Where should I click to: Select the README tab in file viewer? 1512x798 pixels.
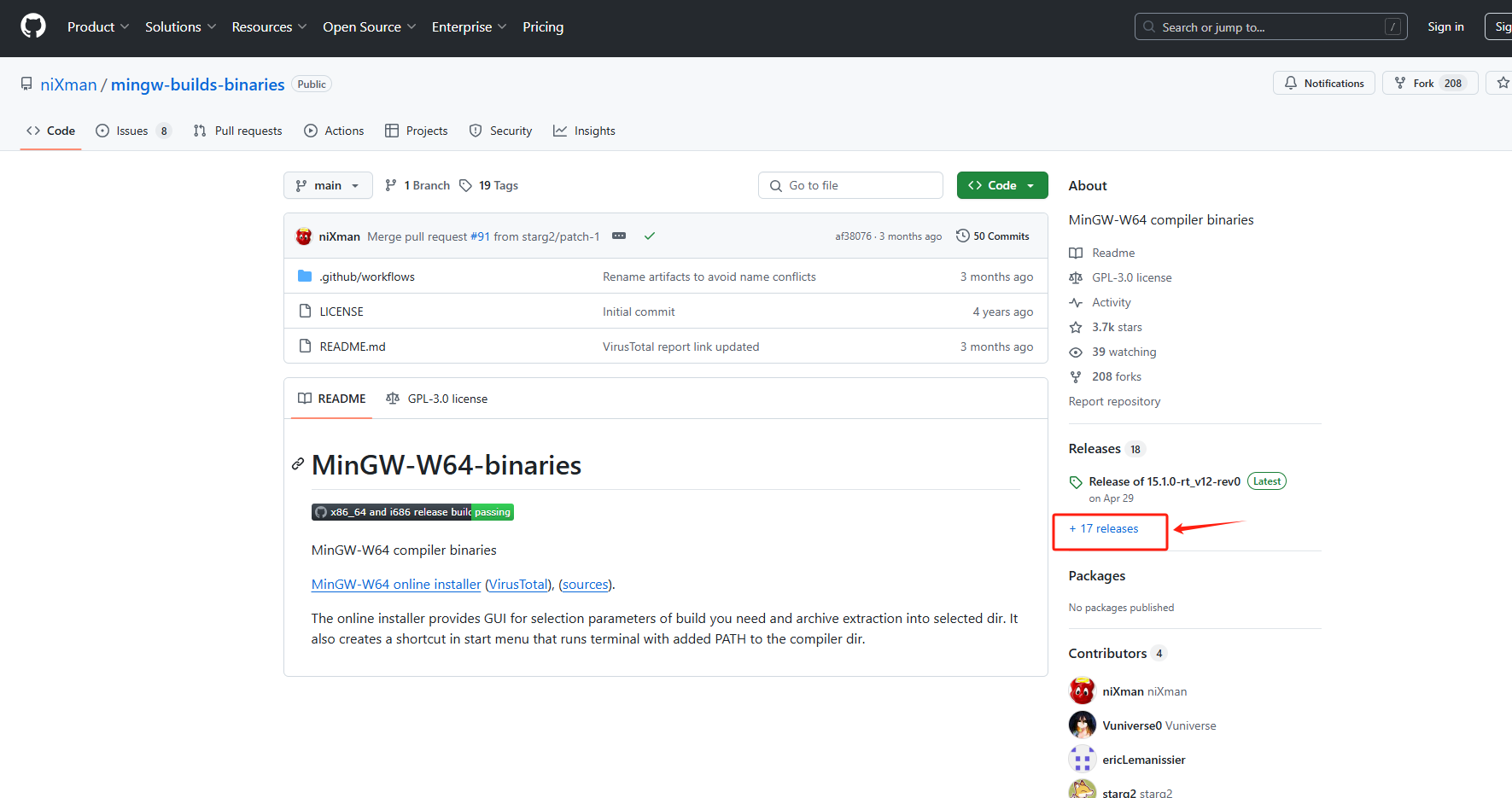pos(331,399)
